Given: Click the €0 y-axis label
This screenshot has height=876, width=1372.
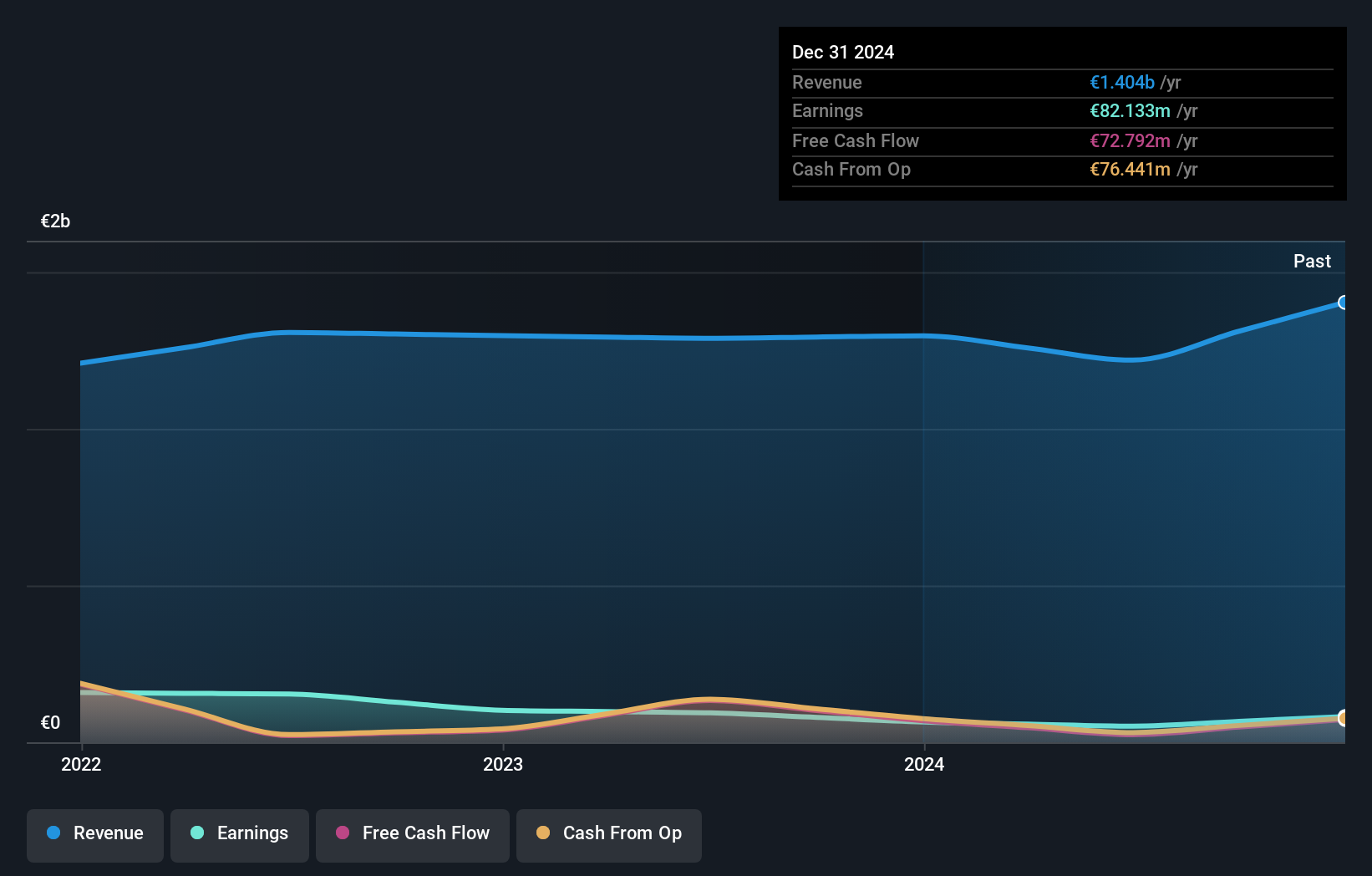Looking at the screenshot, I should point(50,722).
